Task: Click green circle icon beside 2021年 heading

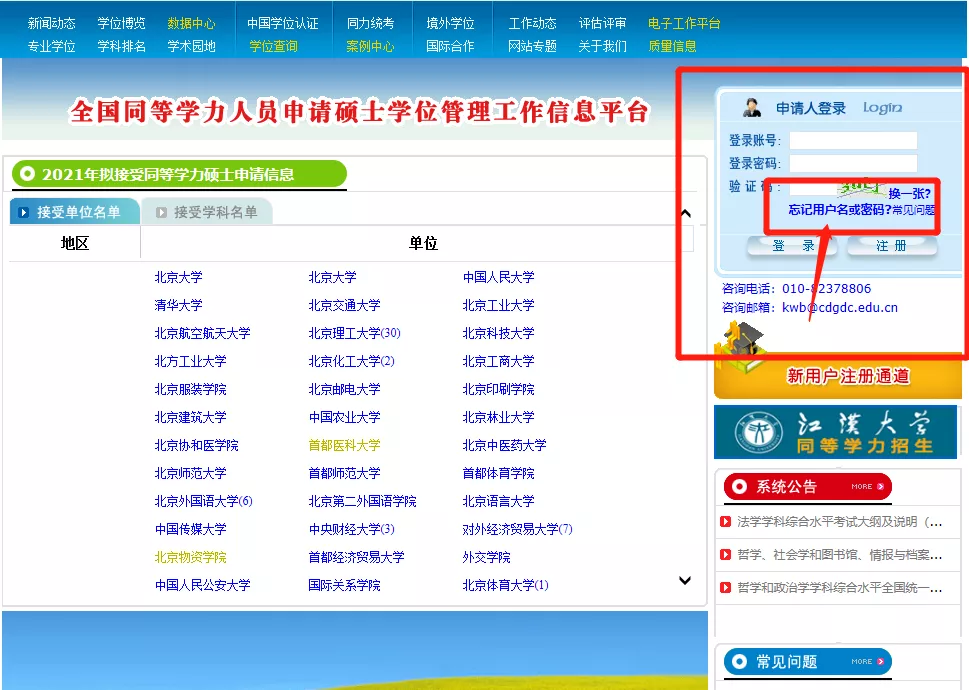Action: click(x=26, y=171)
